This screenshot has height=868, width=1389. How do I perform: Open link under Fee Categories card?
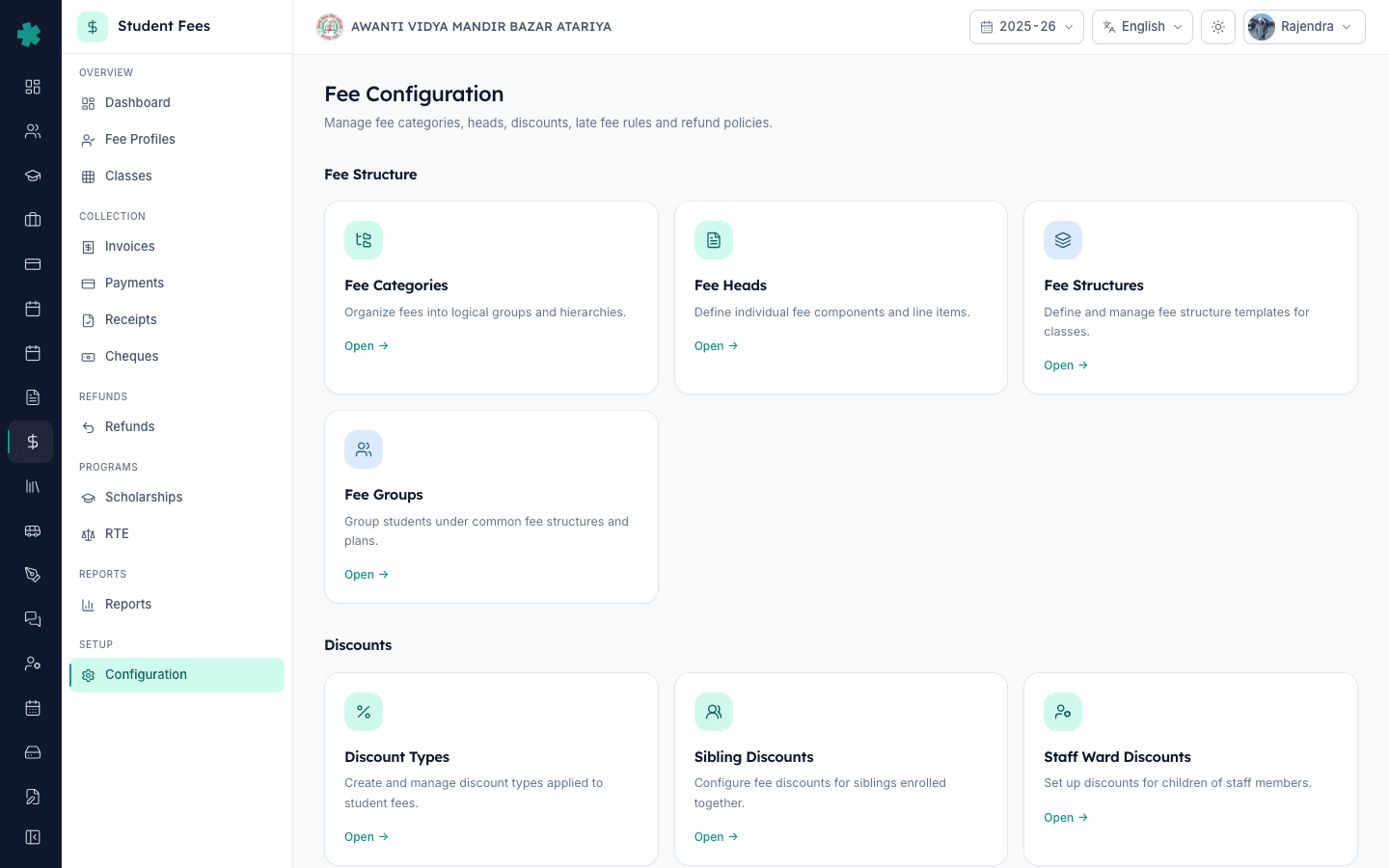pos(367,346)
